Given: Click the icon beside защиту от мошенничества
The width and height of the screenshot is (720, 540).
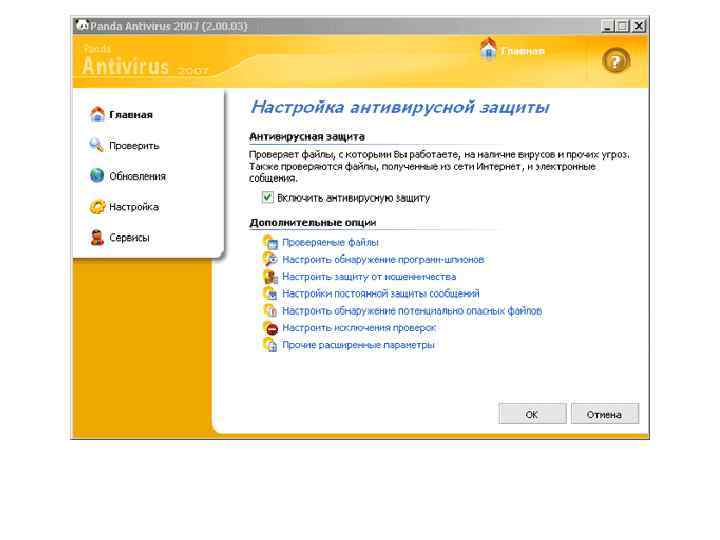Looking at the screenshot, I should [270, 276].
